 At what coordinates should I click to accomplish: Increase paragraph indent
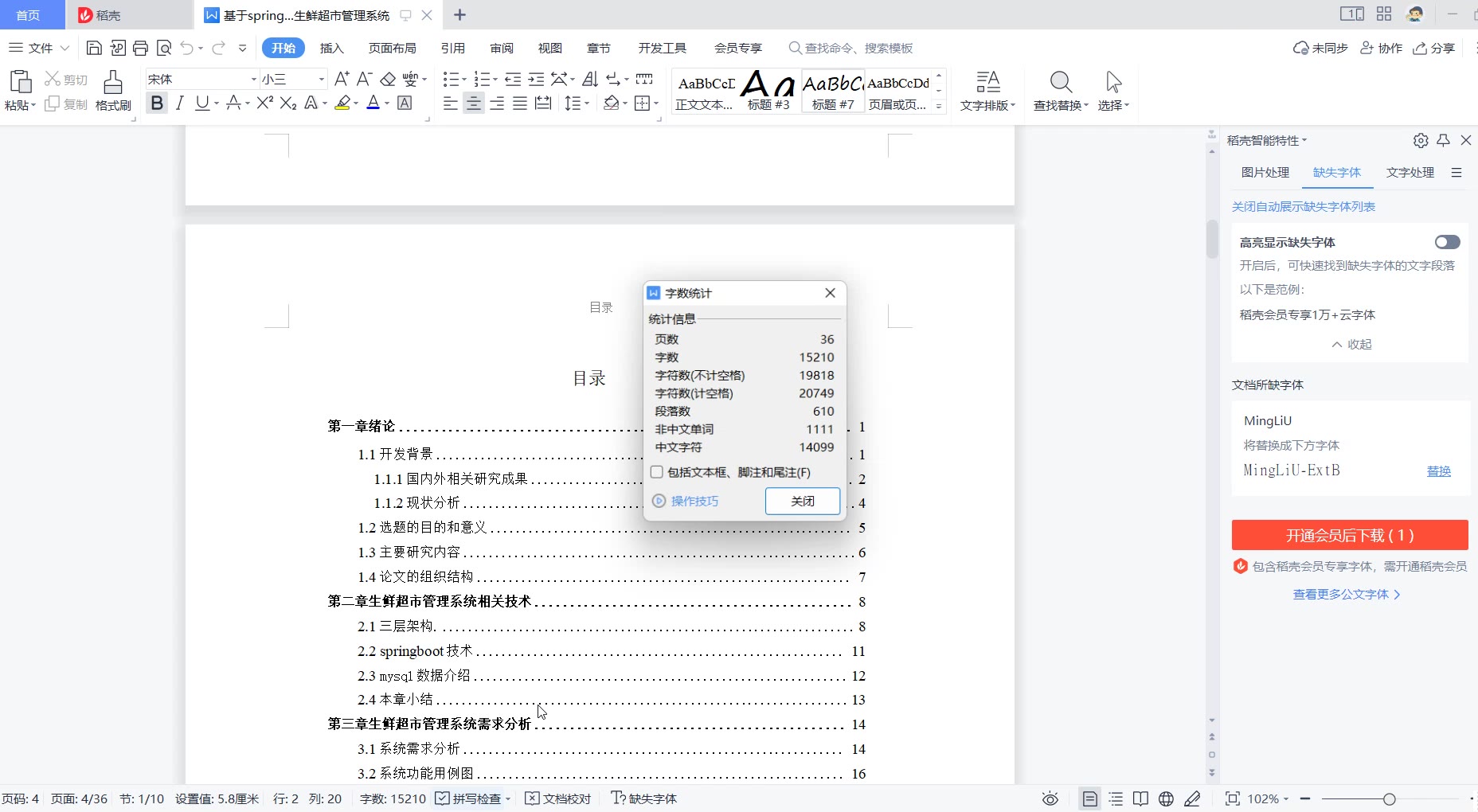[537, 79]
